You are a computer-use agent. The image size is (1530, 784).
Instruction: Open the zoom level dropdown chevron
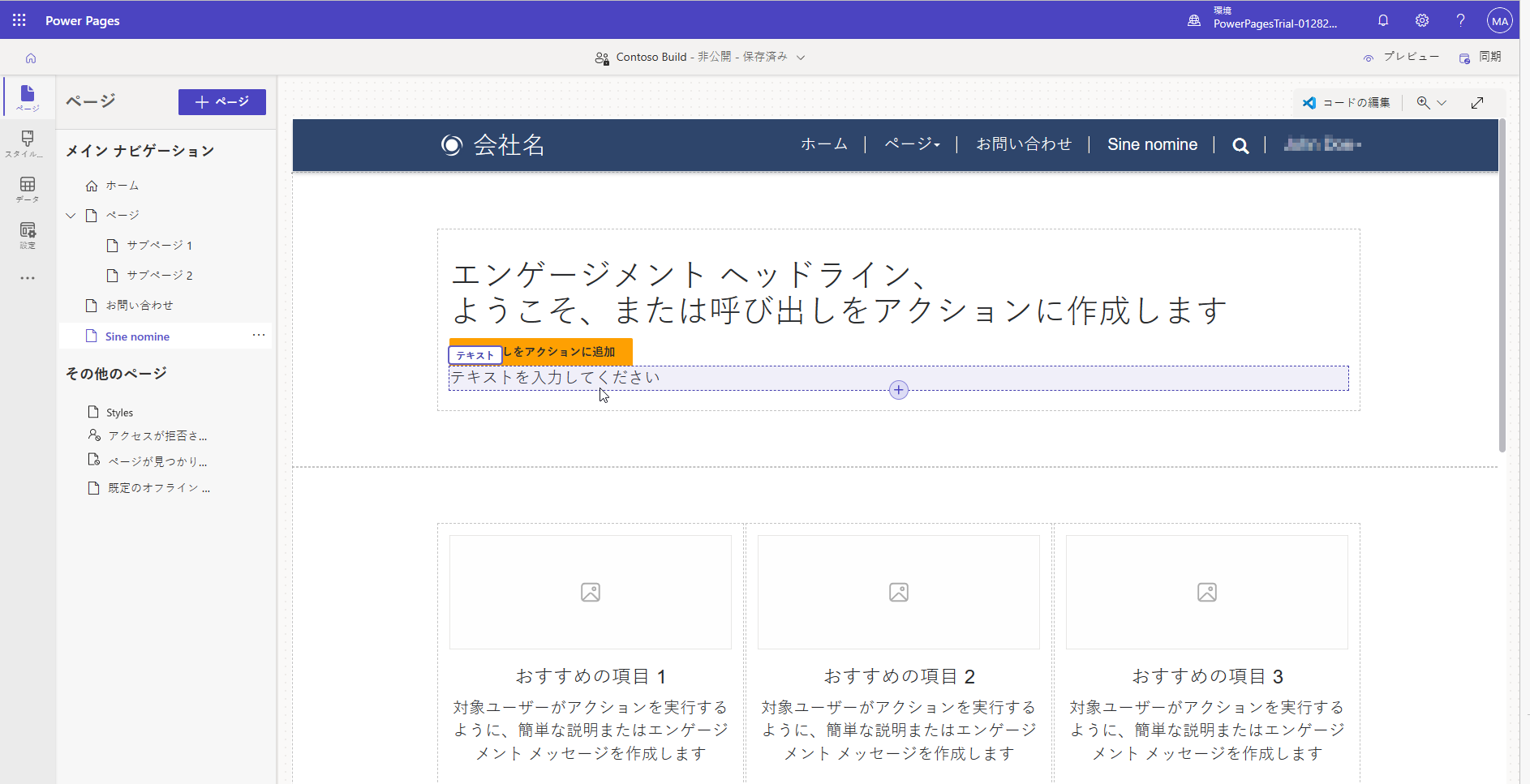[1441, 102]
